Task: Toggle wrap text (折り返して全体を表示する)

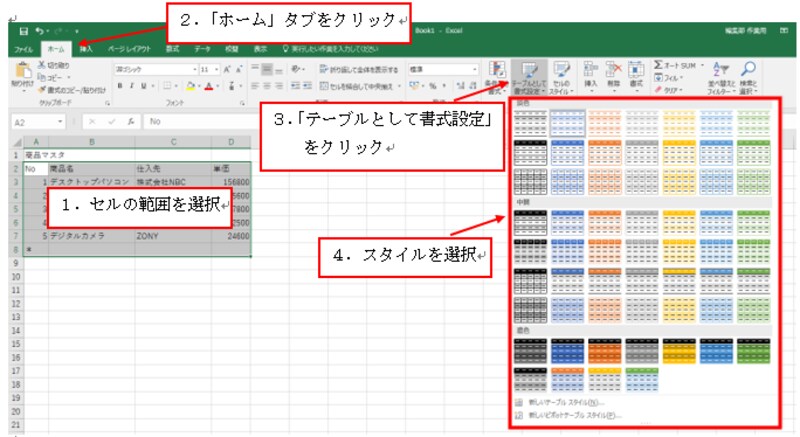Action: pyautogui.click(x=359, y=69)
